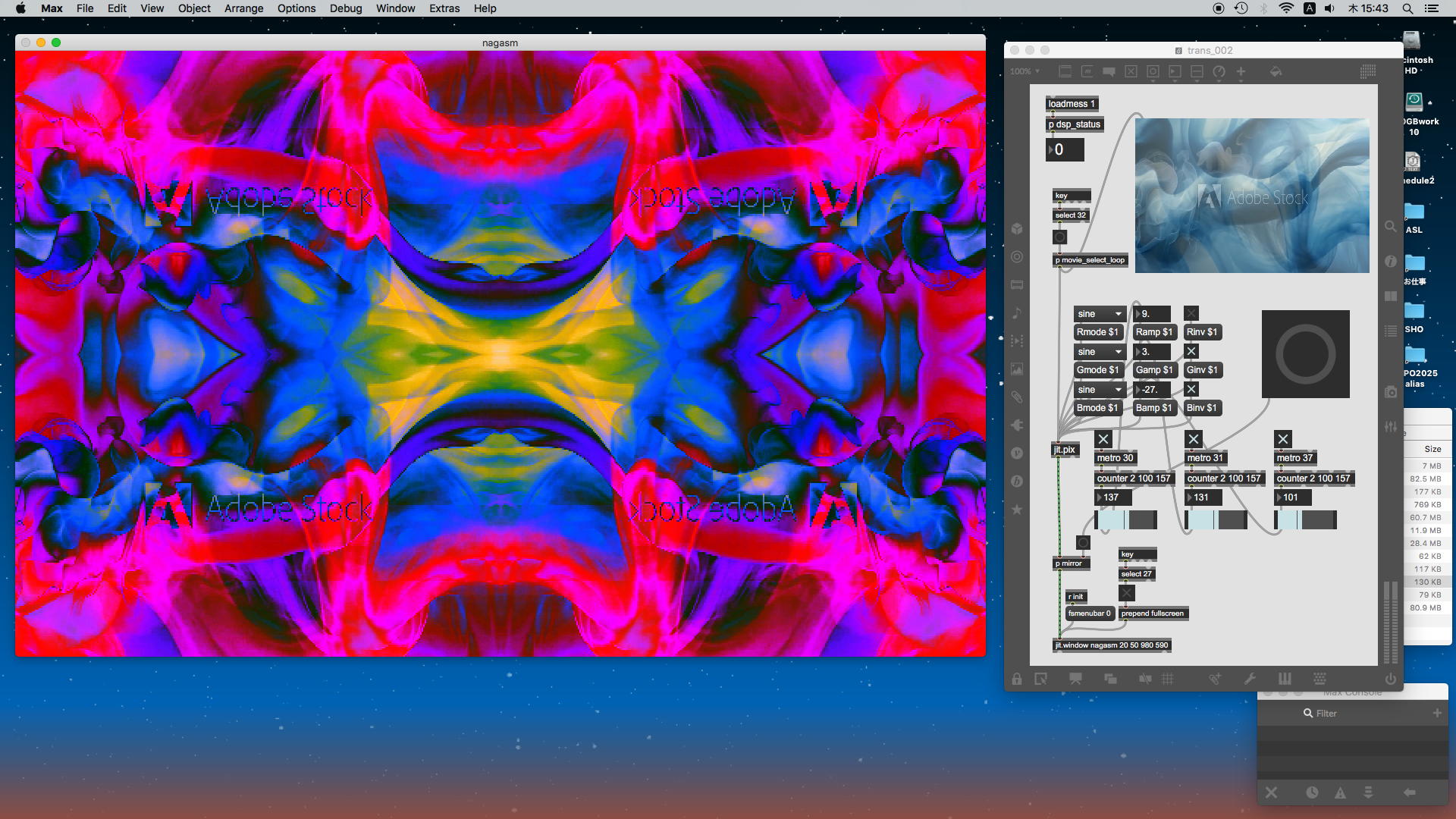
Task: Click the patcher lock icon
Action: [x=1016, y=679]
